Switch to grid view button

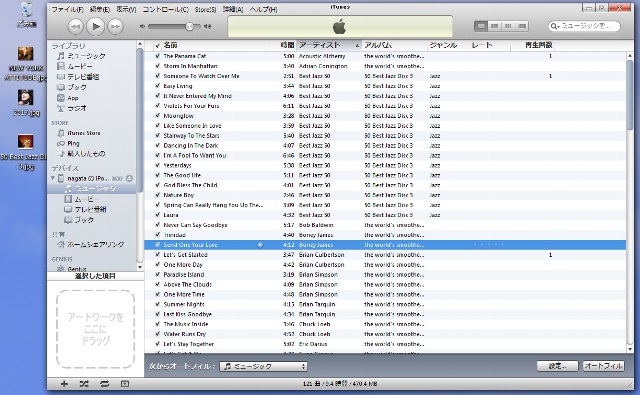coord(508,26)
